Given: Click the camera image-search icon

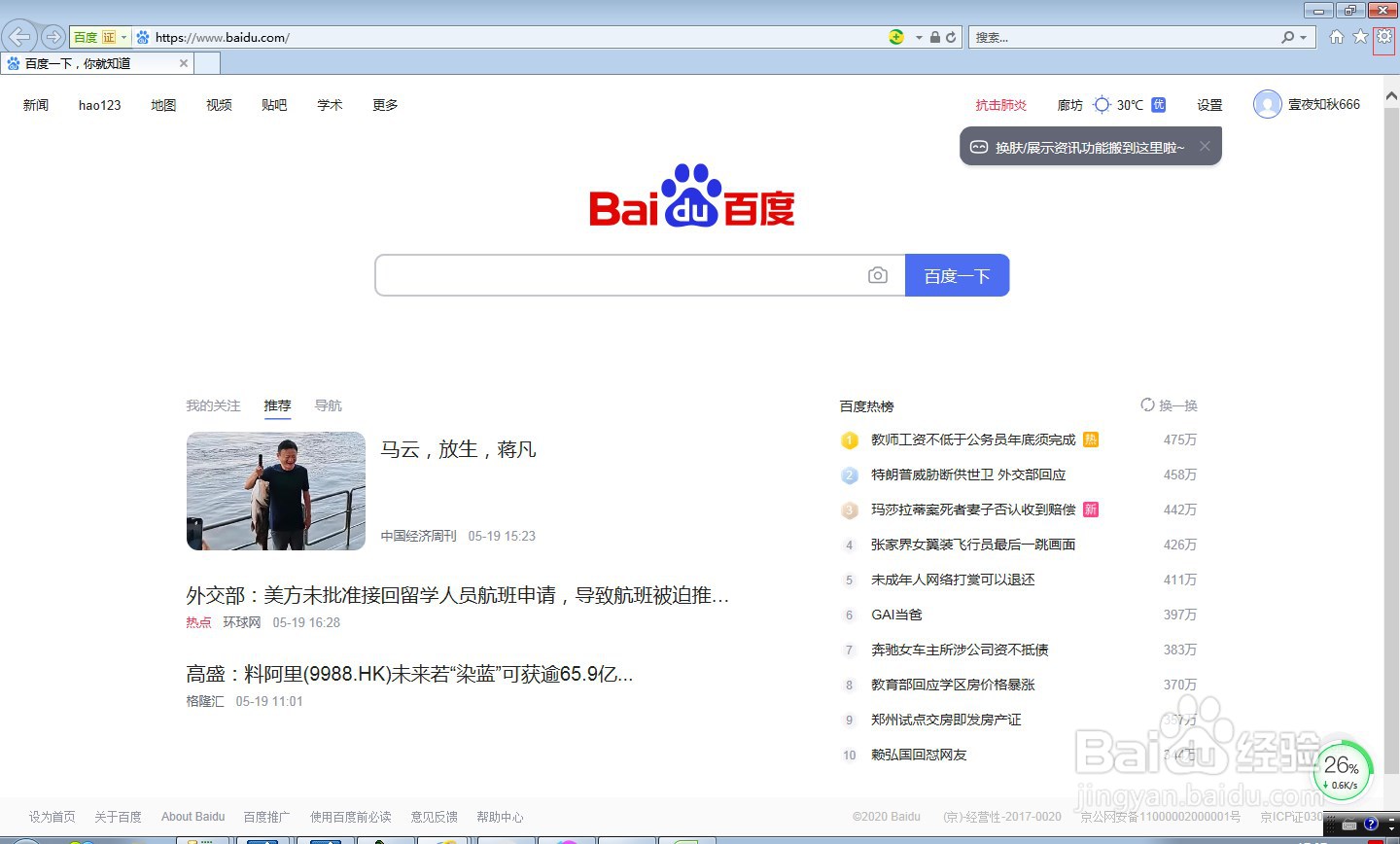Looking at the screenshot, I should pyautogui.click(x=878, y=275).
